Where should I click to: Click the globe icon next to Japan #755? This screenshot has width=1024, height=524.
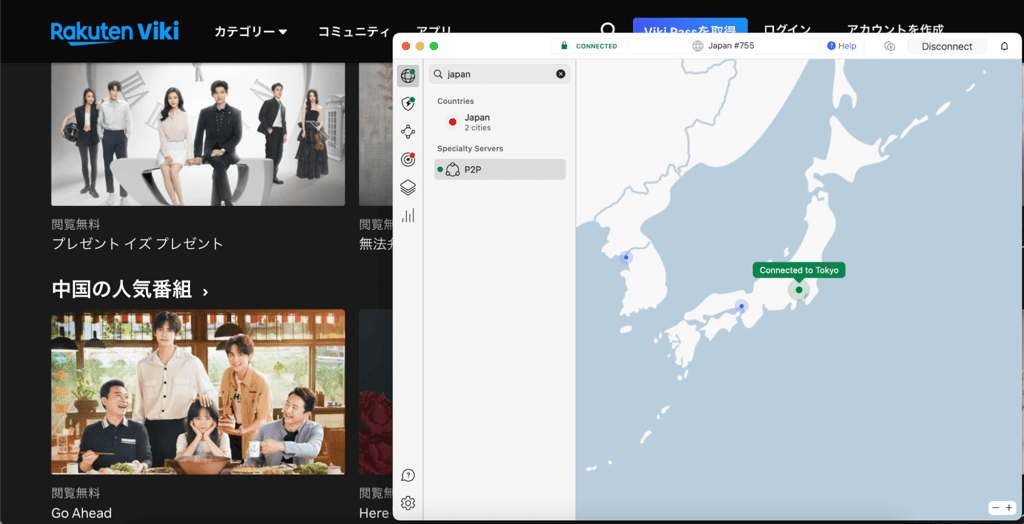click(697, 46)
